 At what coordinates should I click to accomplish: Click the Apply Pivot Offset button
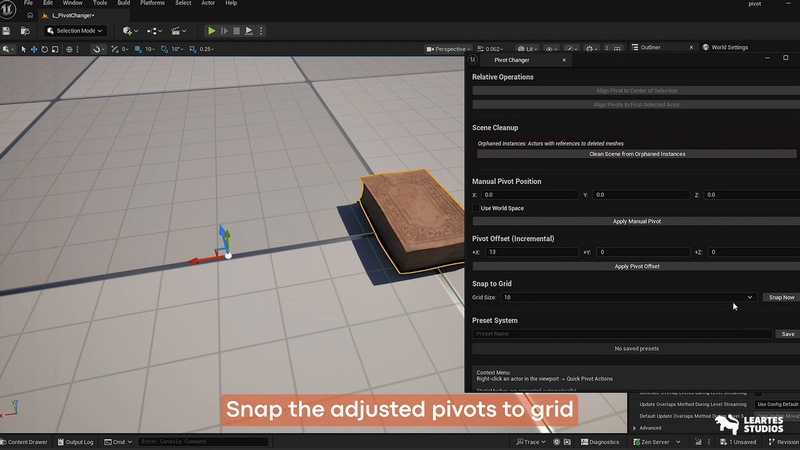tap(636, 267)
